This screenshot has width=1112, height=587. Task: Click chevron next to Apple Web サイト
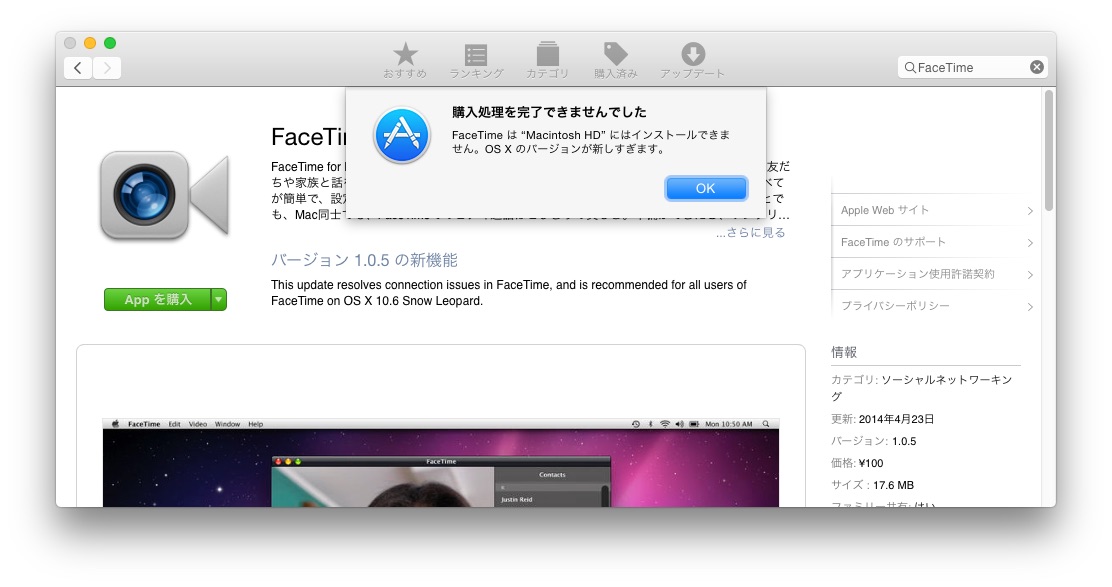(x=1030, y=211)
